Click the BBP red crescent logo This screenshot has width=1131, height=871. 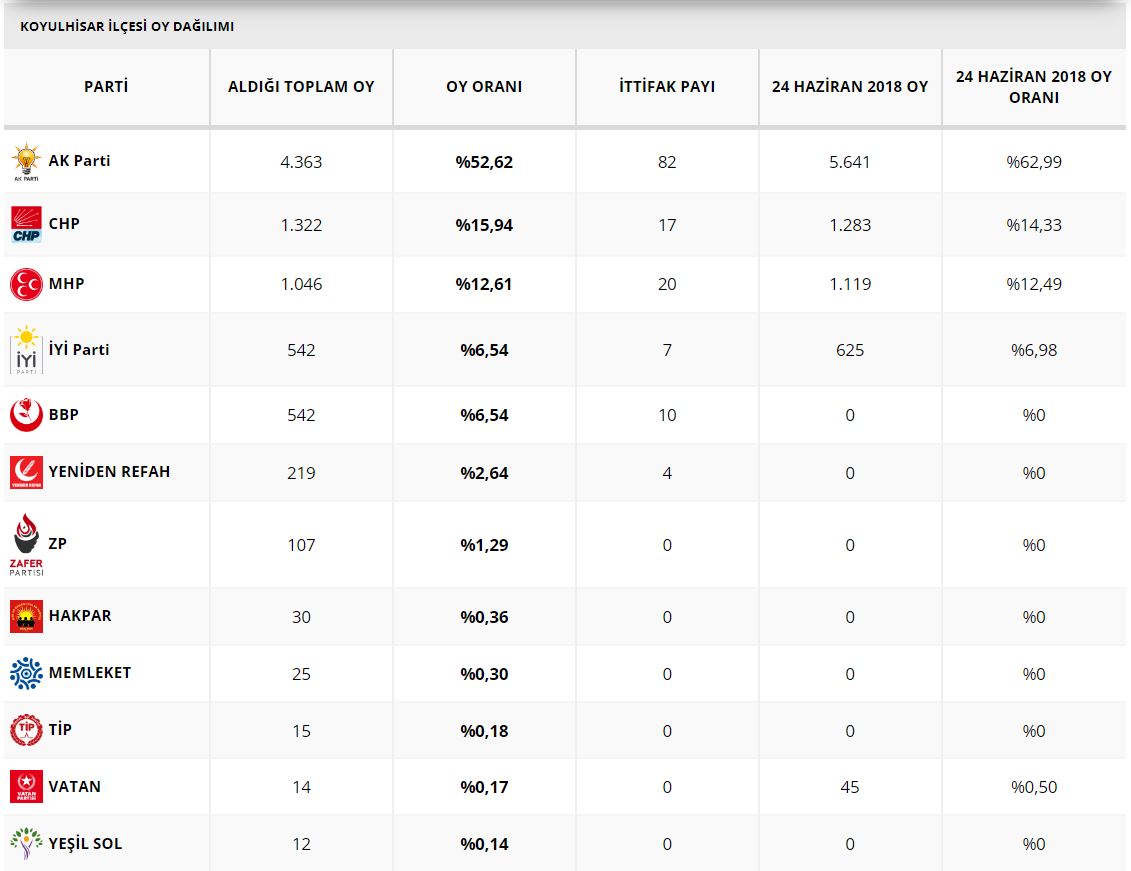pyautogui.click(x=26, y=415)
